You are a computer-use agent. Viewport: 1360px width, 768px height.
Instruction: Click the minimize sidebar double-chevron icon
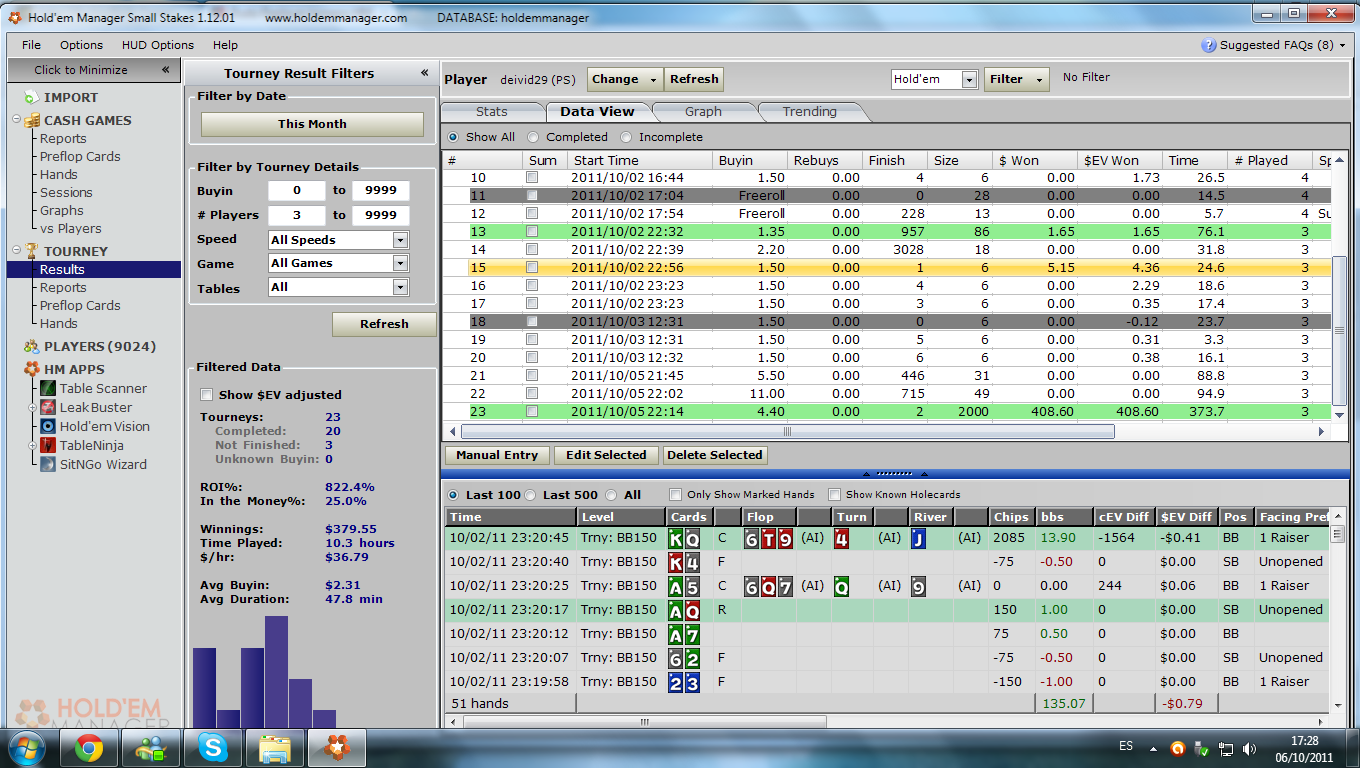point(165,70)
